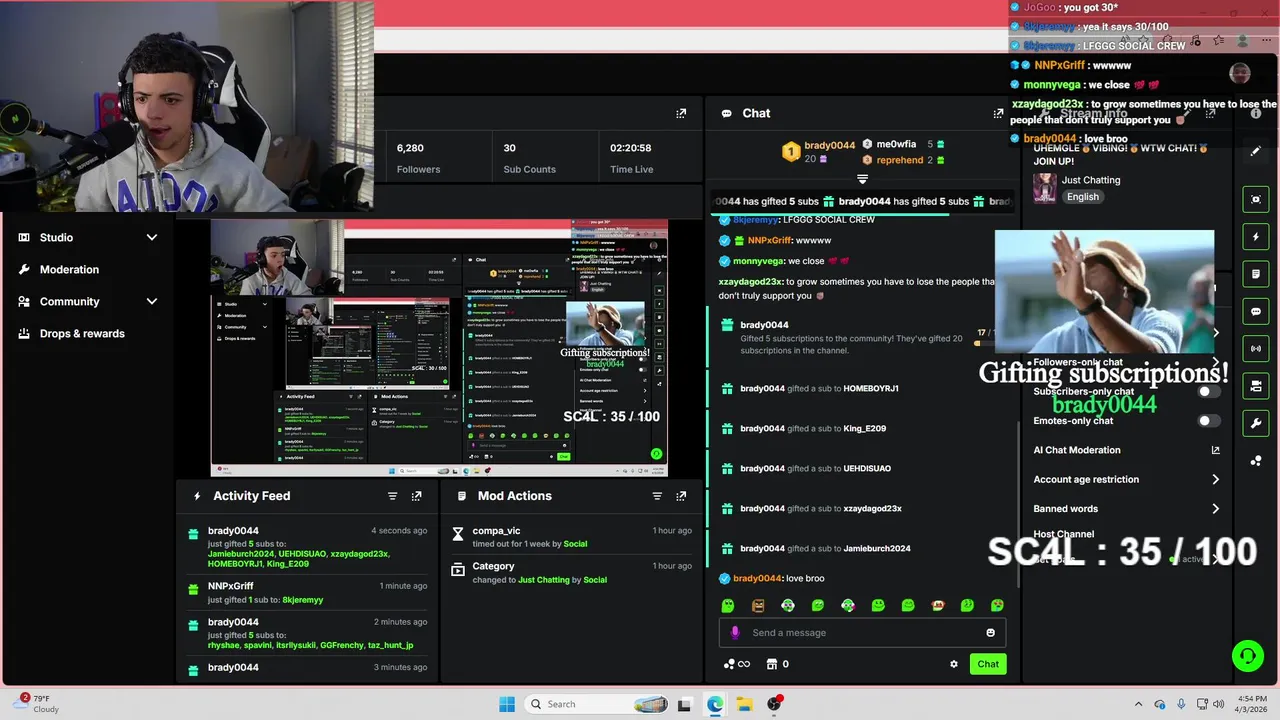This screenshot has width=1280, height=720.
Task: Click brady0044 in the gift leaderboard
Action: coord(829,145)
